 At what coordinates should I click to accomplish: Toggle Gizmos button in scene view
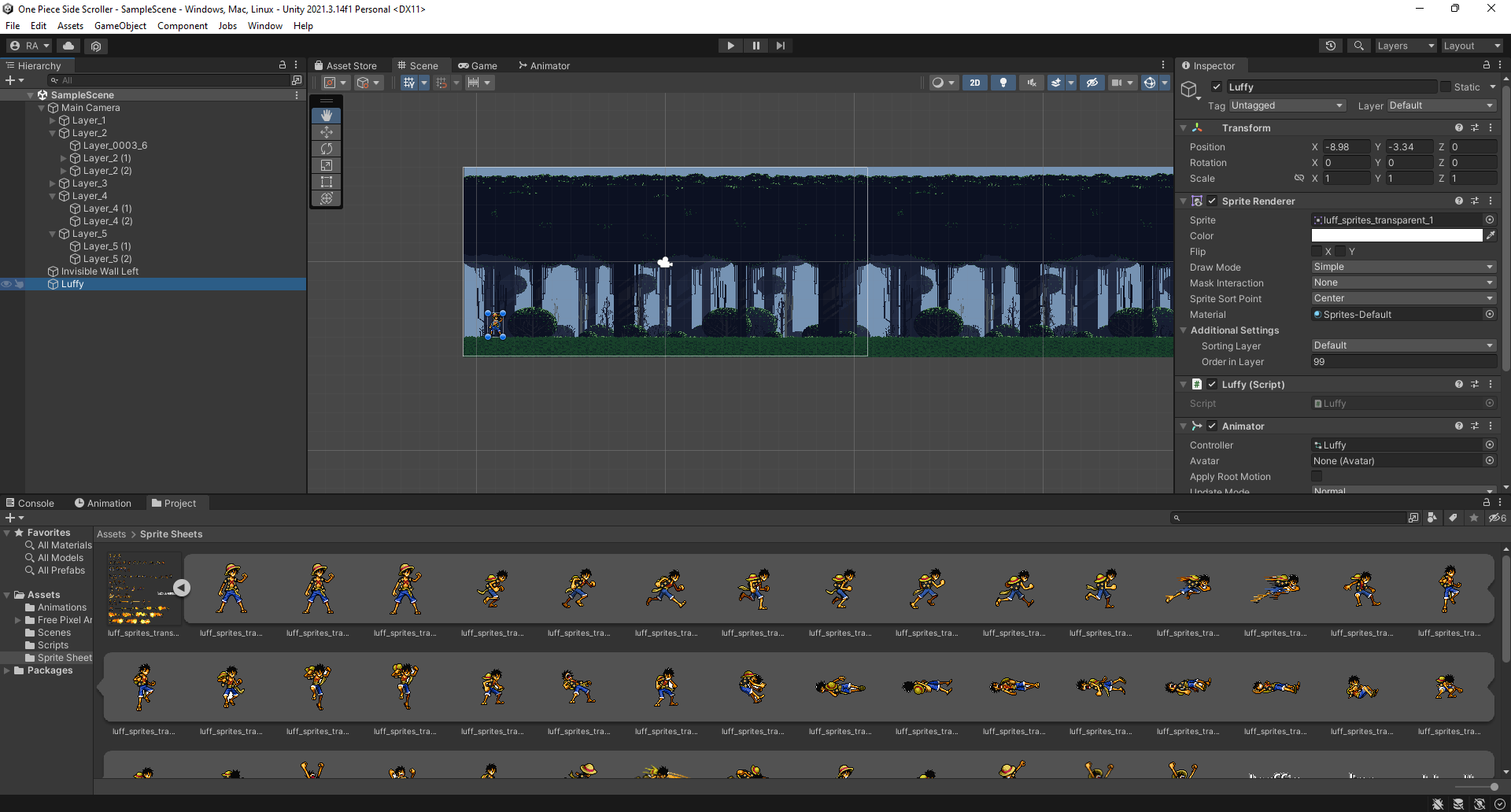pyautogui.click(x=1150, y=83)
